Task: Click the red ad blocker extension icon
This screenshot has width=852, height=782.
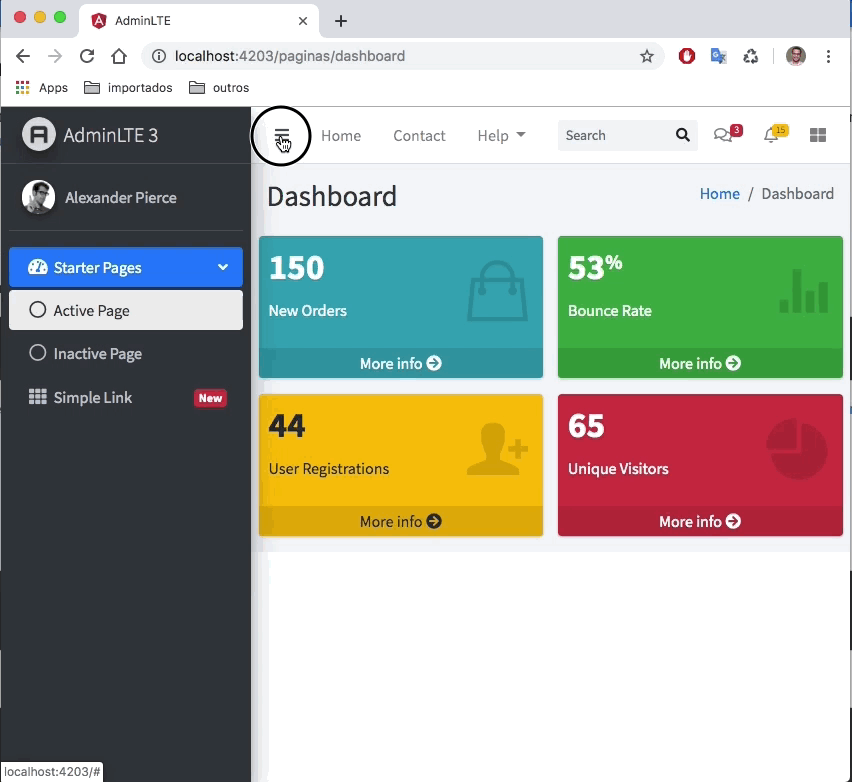Action: (687, 56)
